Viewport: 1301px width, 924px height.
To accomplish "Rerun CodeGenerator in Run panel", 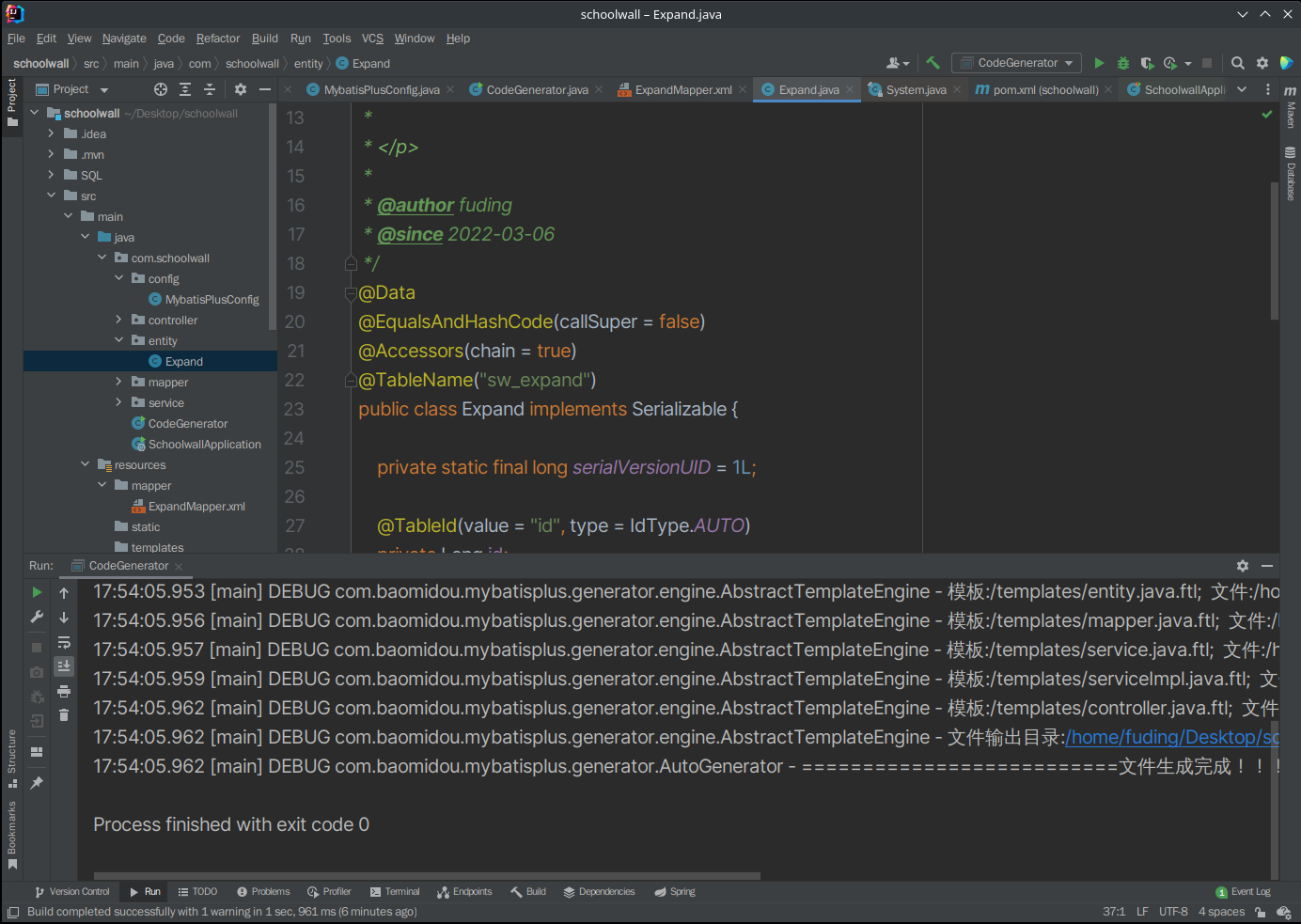I will click(x=37, y=592).
